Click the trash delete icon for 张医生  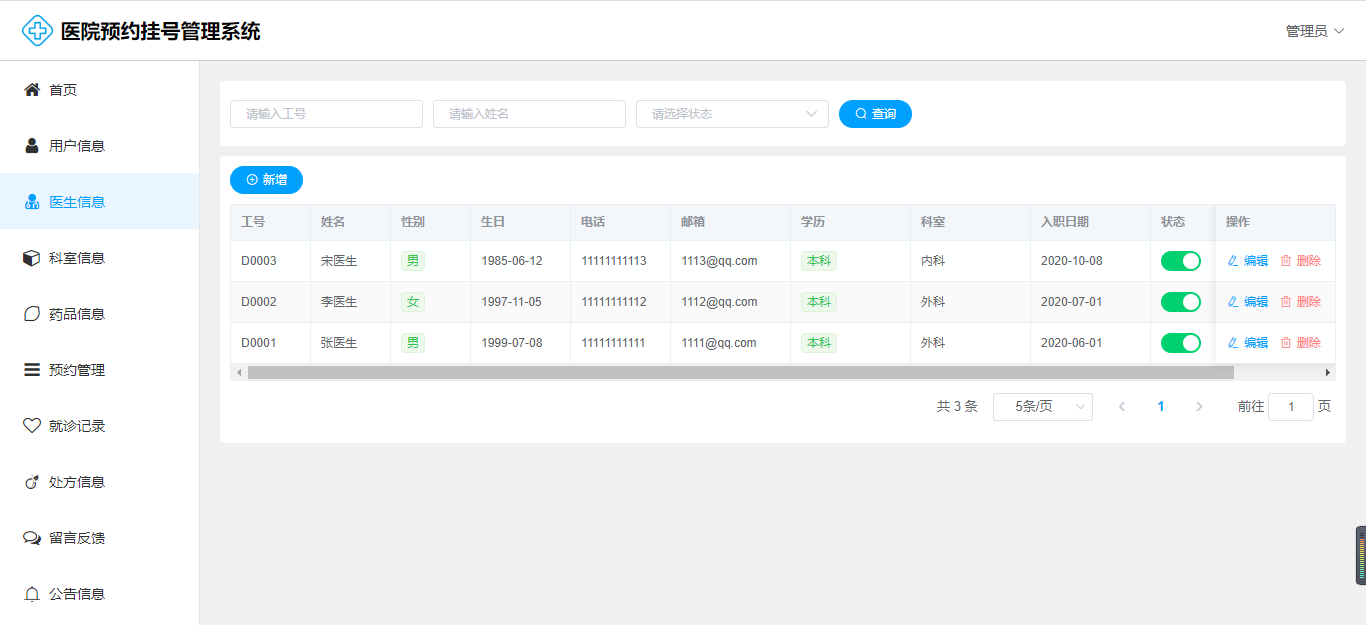click(x=1286, y=343)
